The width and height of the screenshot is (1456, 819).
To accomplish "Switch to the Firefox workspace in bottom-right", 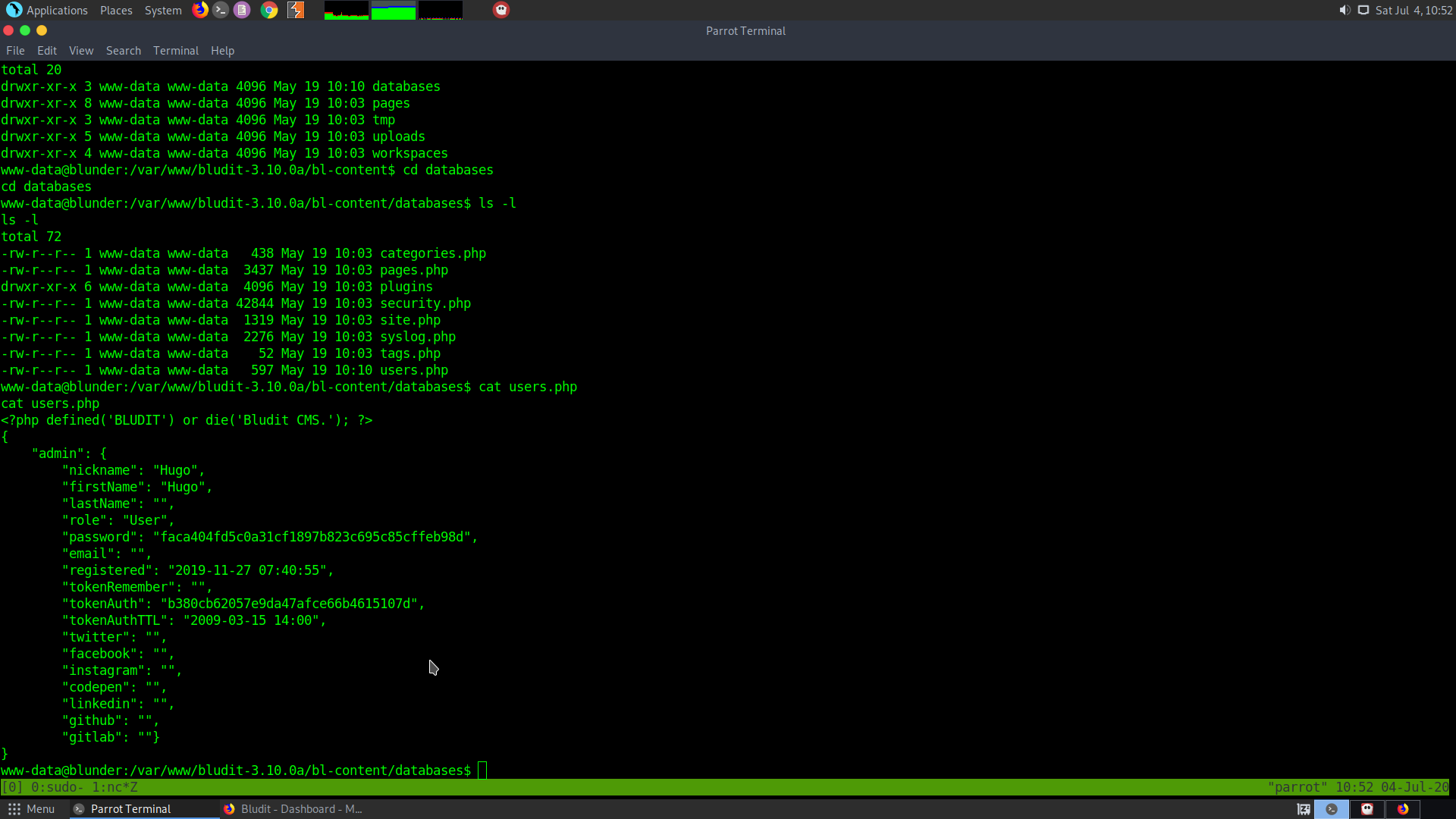I will 1403,809.
